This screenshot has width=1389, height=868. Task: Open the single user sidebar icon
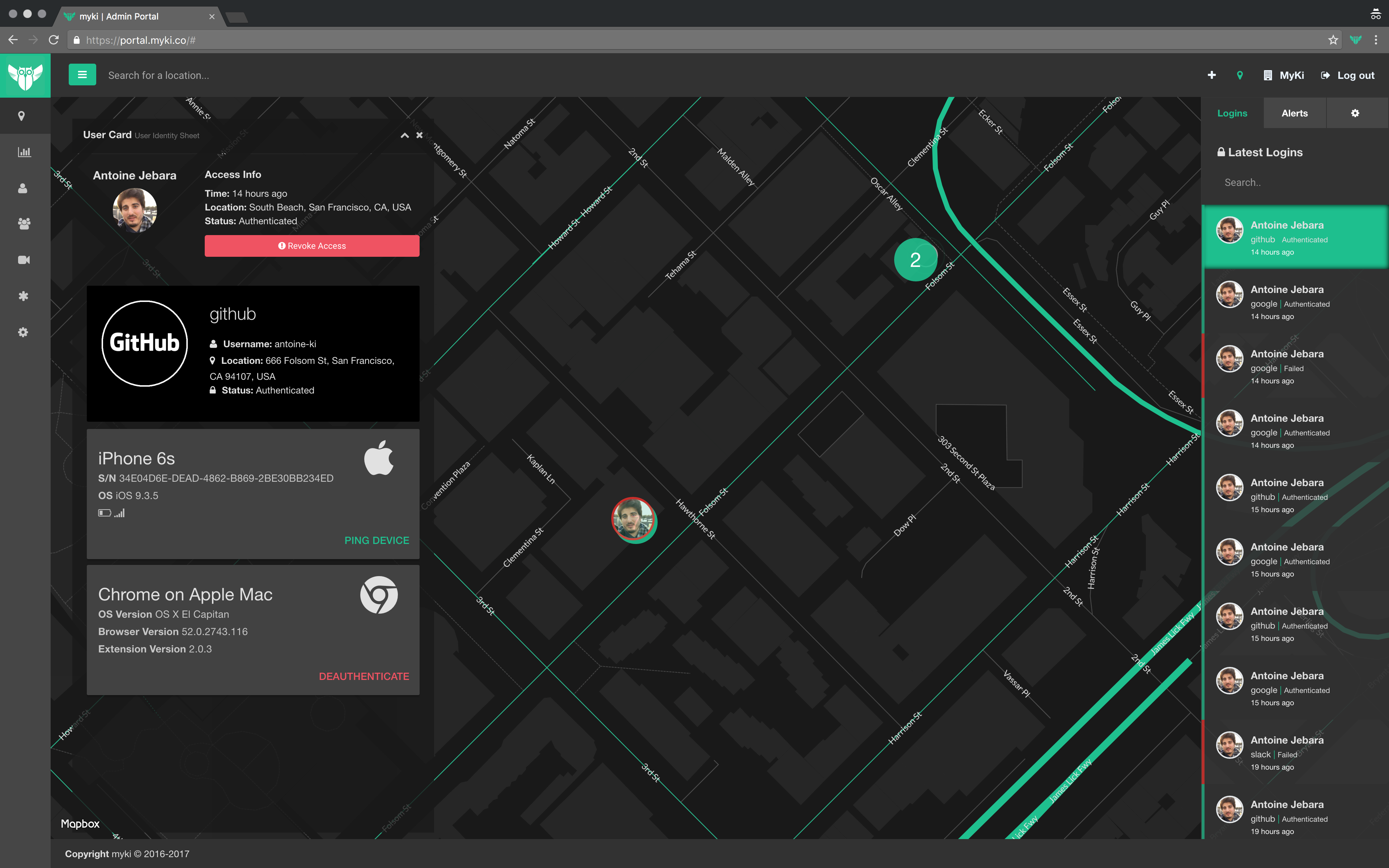click(23, 188)
